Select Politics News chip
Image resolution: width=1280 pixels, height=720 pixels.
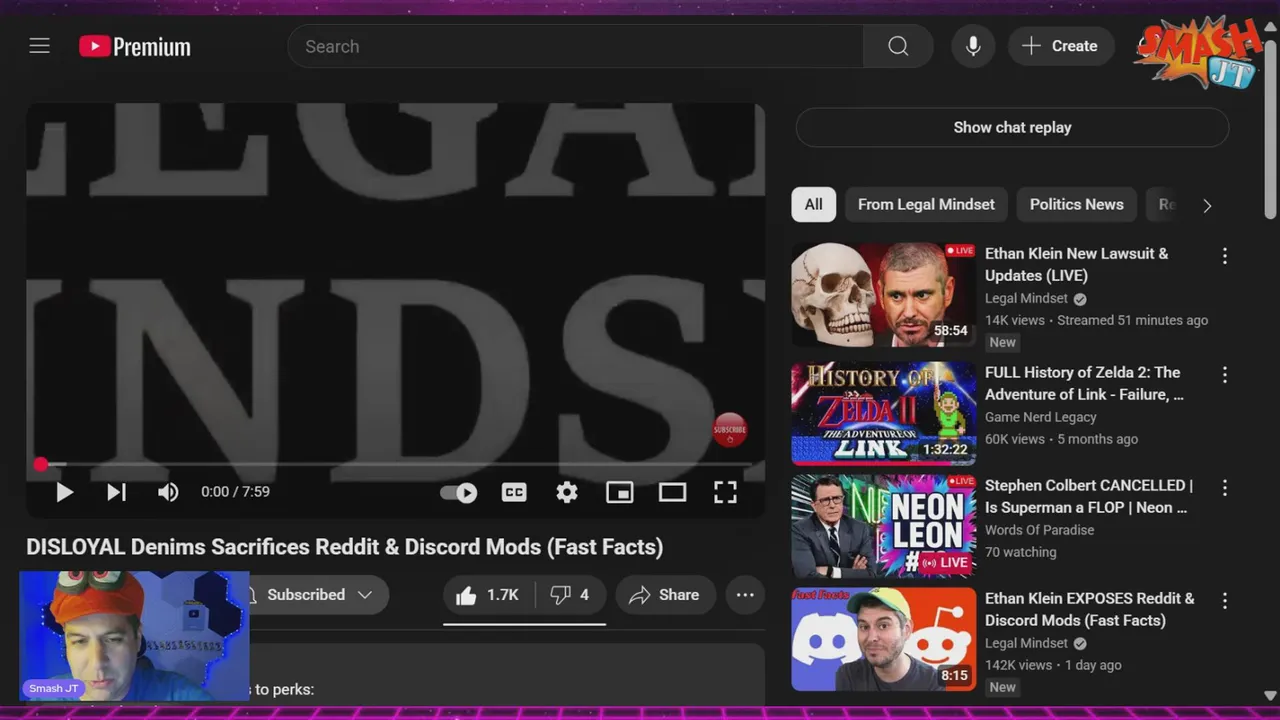1077,204
